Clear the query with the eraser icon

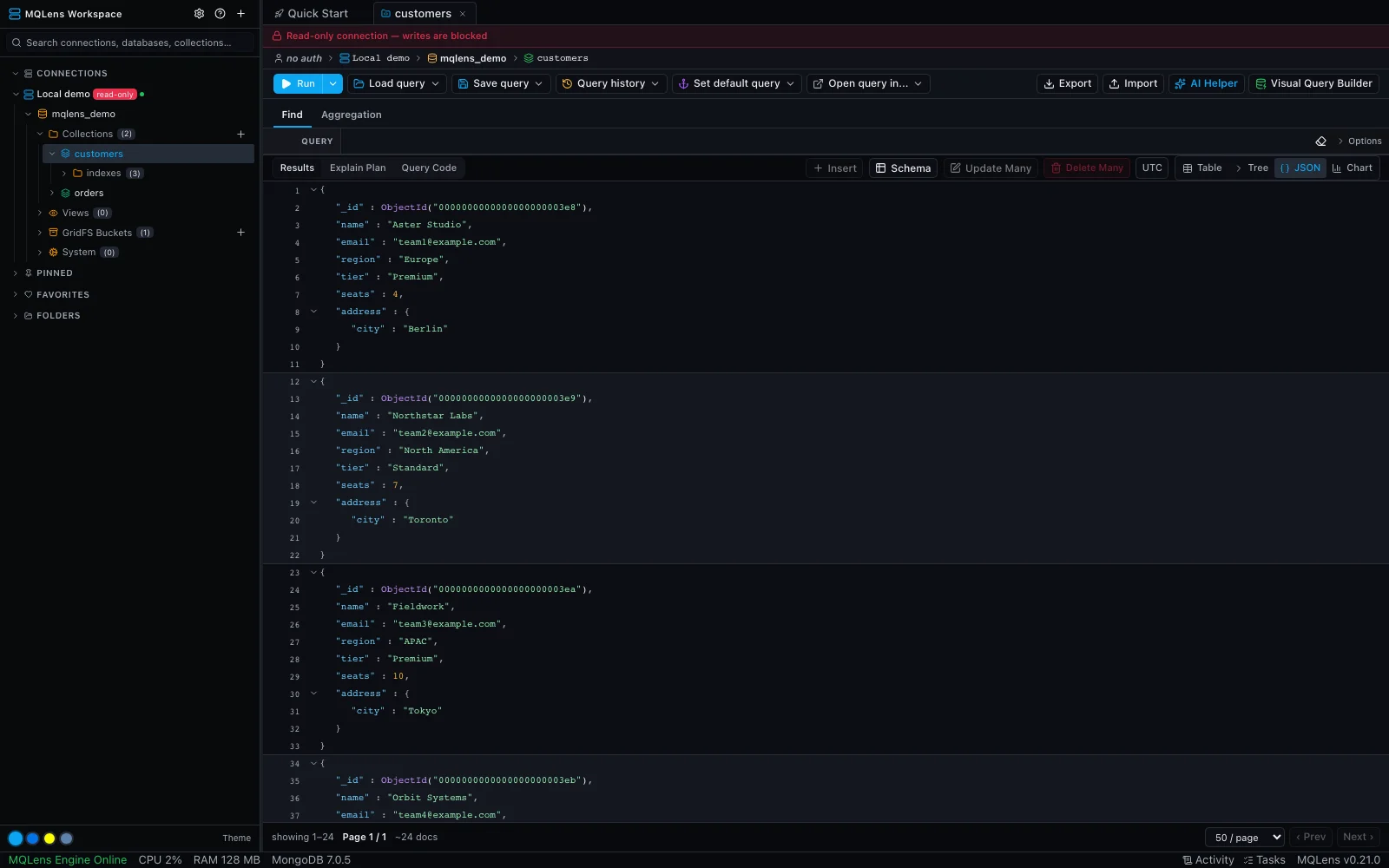(x=1320, y=141)
